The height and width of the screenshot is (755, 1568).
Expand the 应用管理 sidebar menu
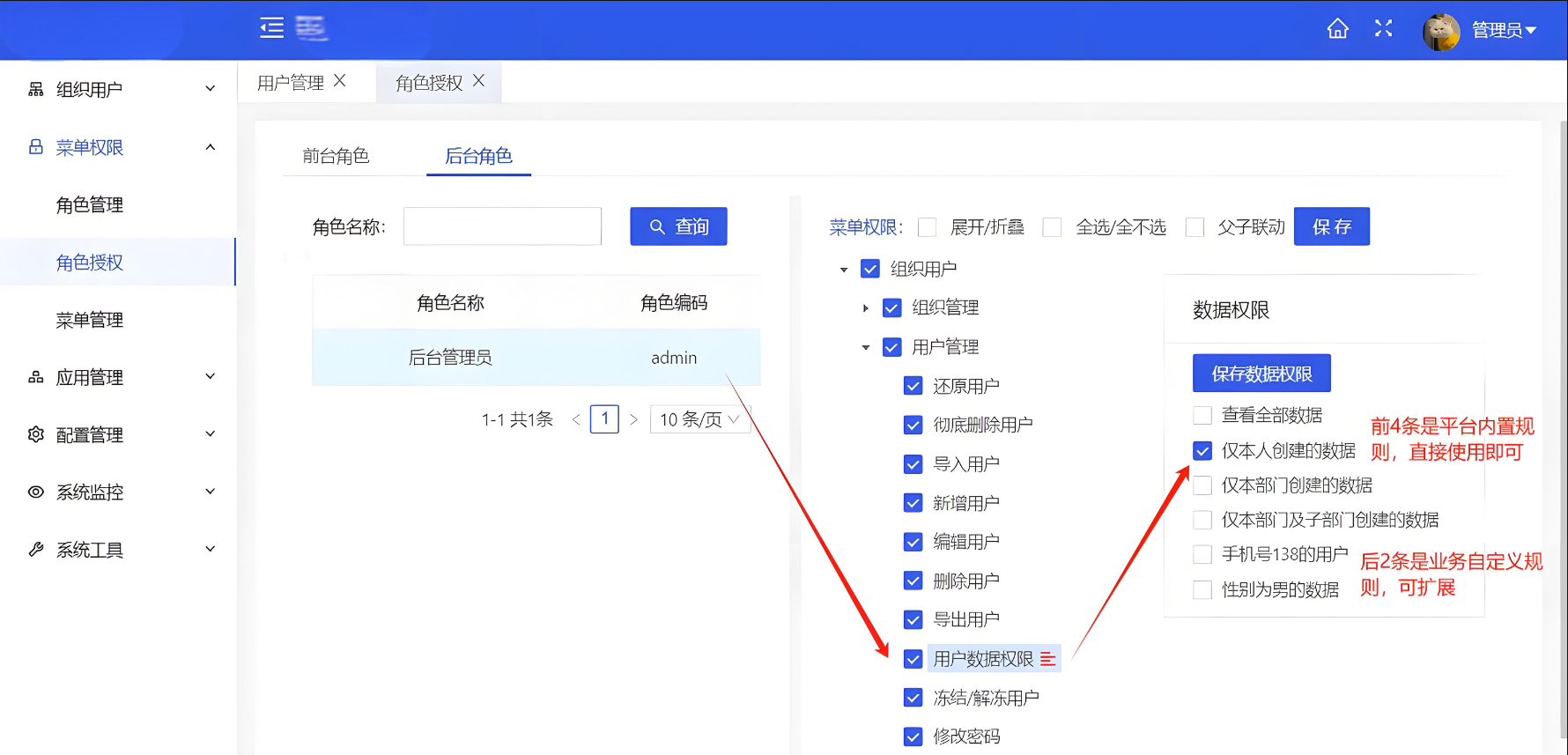tap(210, 377)
